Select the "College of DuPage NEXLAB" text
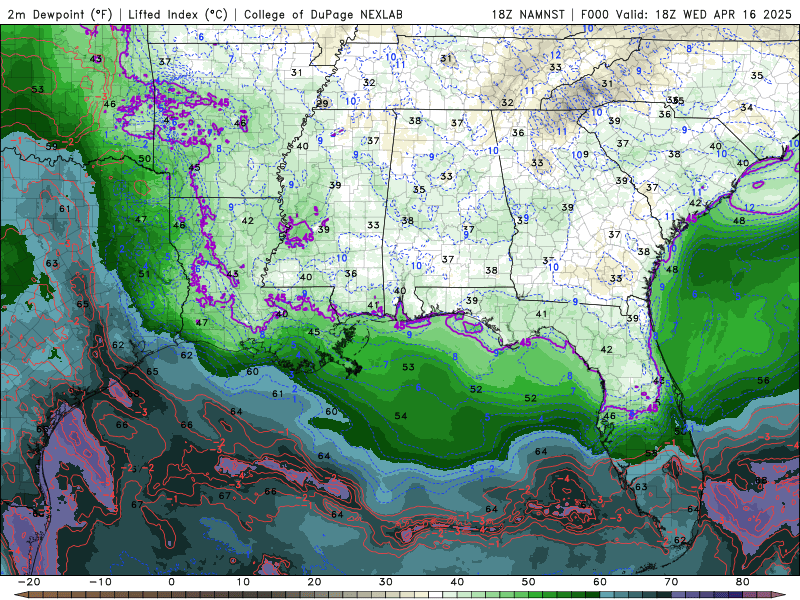The height and width of the screenshot is (600, 800). click(x=323, y=14)
